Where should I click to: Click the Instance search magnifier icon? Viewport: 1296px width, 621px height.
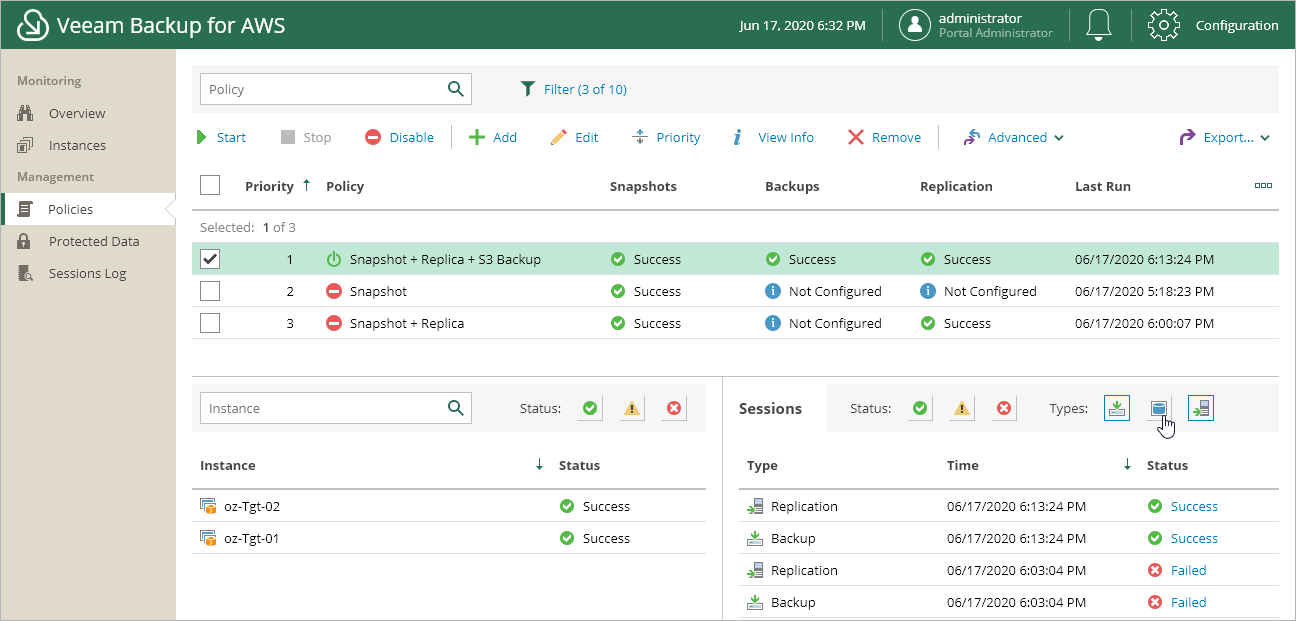coord(456,408)
